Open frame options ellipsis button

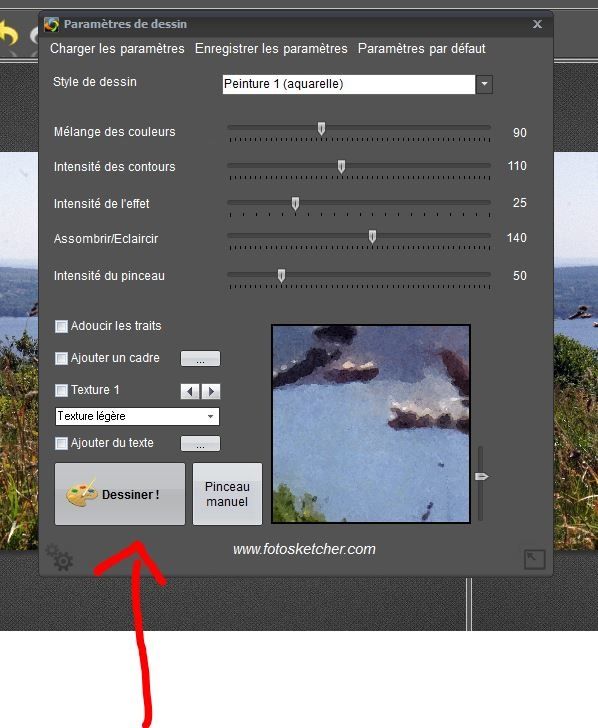[200, 358]
